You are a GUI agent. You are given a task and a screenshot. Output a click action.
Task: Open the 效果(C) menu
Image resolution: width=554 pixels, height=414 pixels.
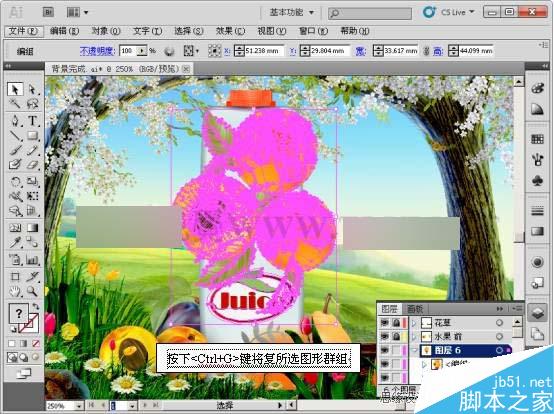(x=230, y=31)
